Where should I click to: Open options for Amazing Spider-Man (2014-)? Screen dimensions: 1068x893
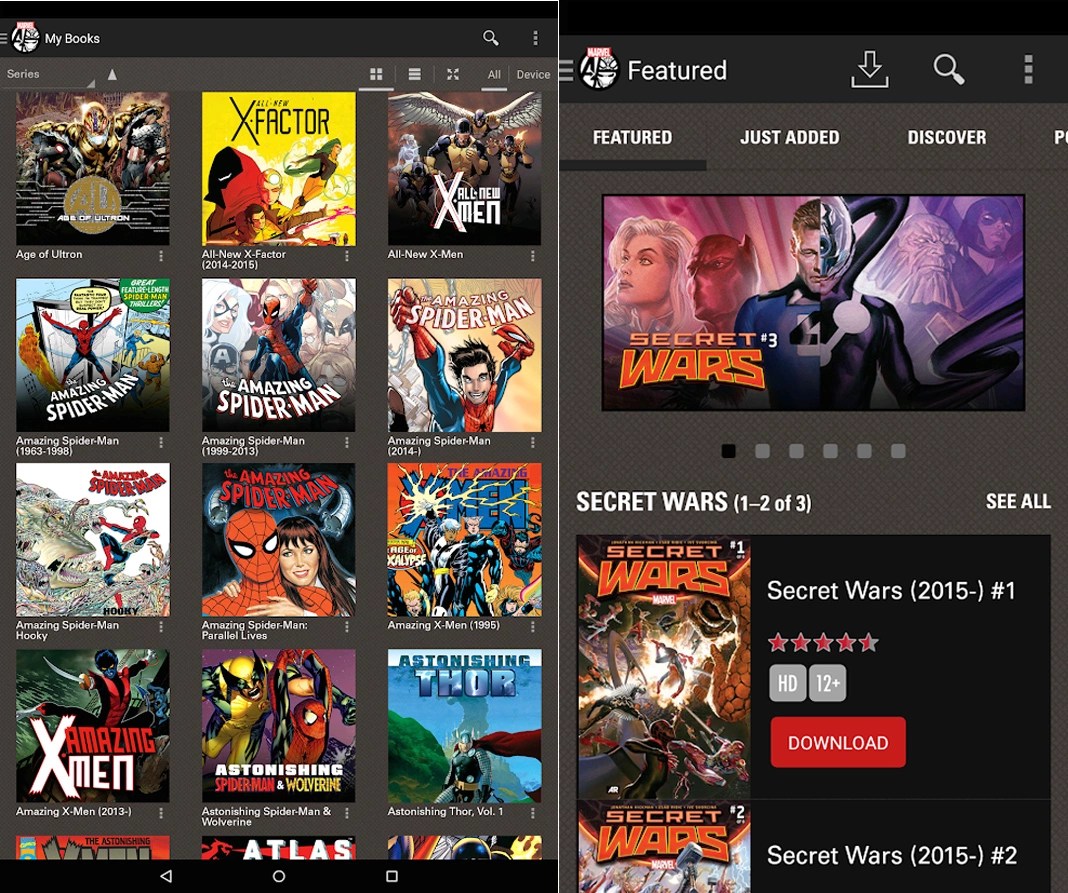click(x=533, y=443)
